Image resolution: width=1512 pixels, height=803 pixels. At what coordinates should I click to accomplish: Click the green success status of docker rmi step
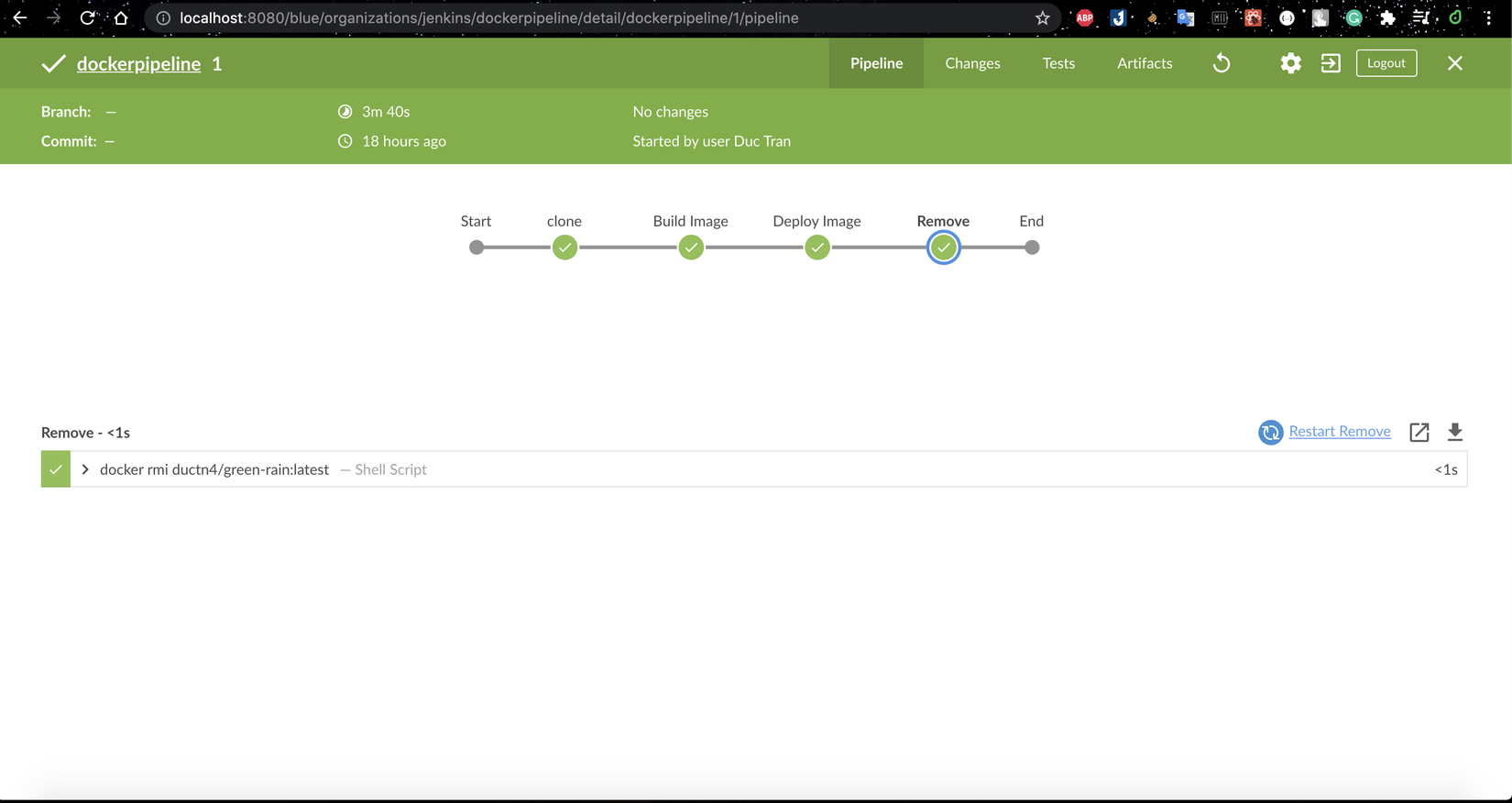56,469
